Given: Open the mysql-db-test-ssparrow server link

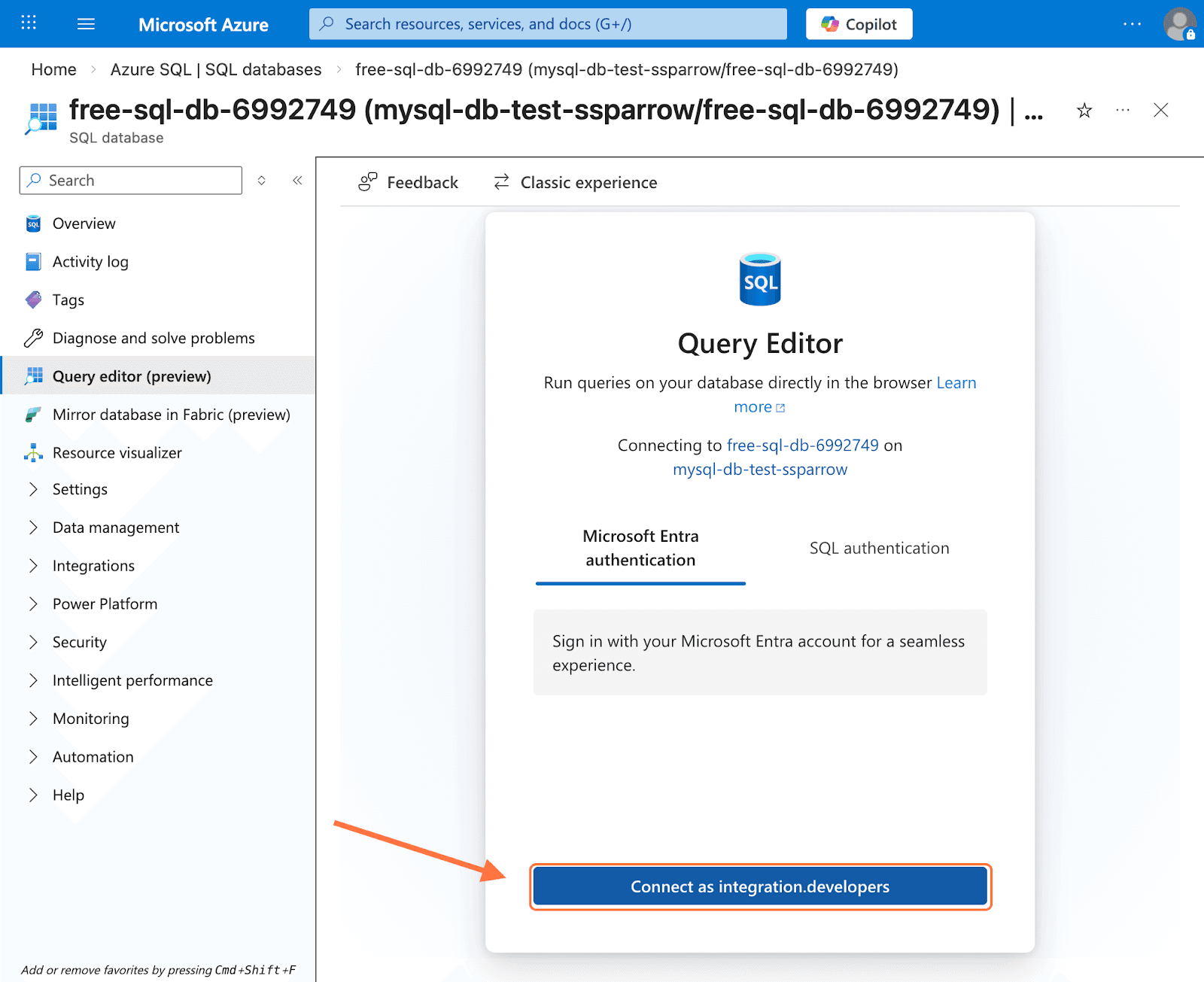Looking at the screenshot, I should click(760, 470).
